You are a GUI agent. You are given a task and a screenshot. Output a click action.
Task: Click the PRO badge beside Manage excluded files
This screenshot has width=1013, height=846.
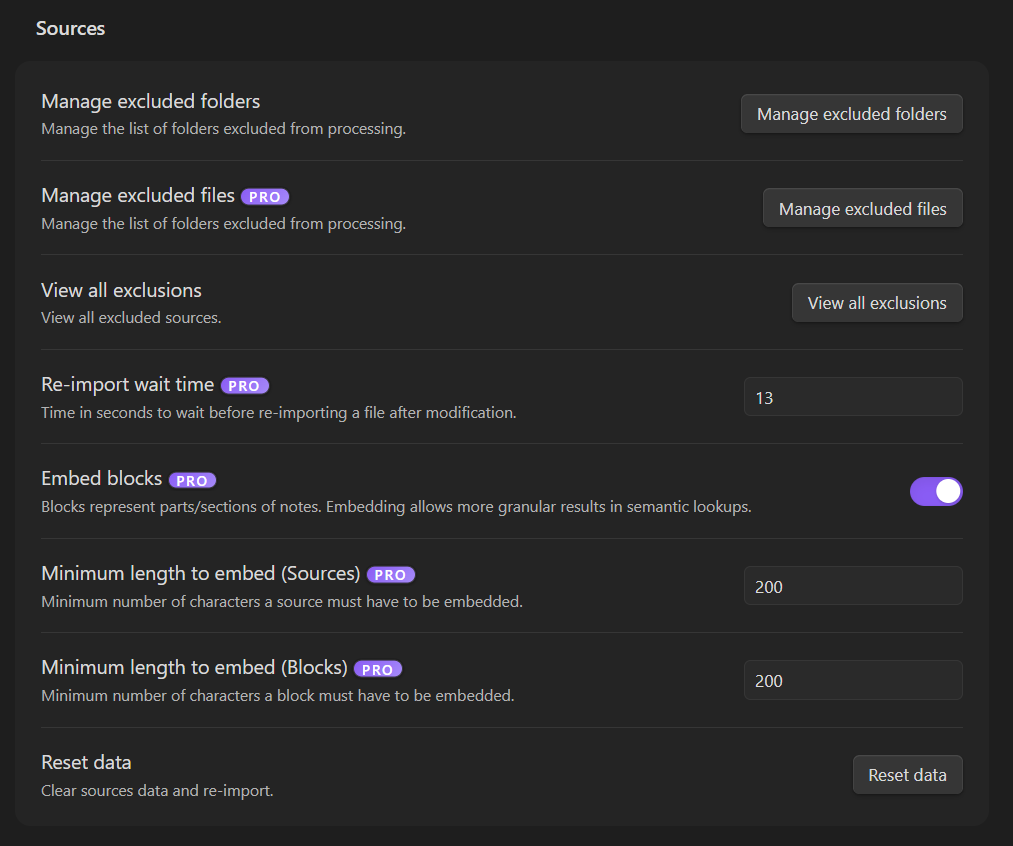pyautogui.click(x=265, y=197)
